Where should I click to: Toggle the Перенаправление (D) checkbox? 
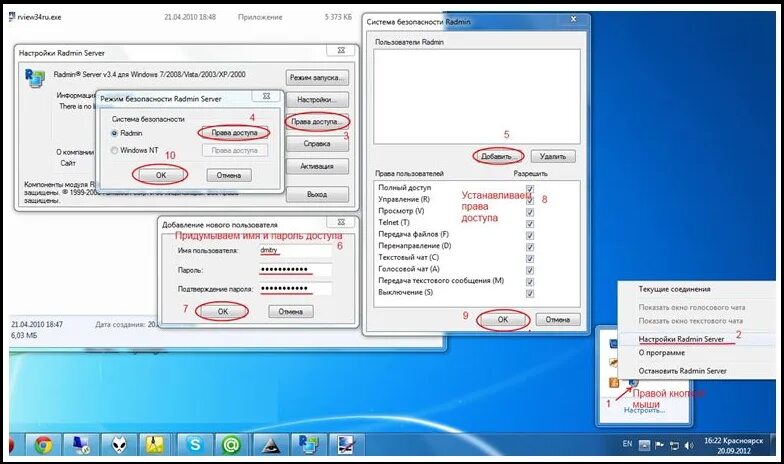[x=530, y=247]
